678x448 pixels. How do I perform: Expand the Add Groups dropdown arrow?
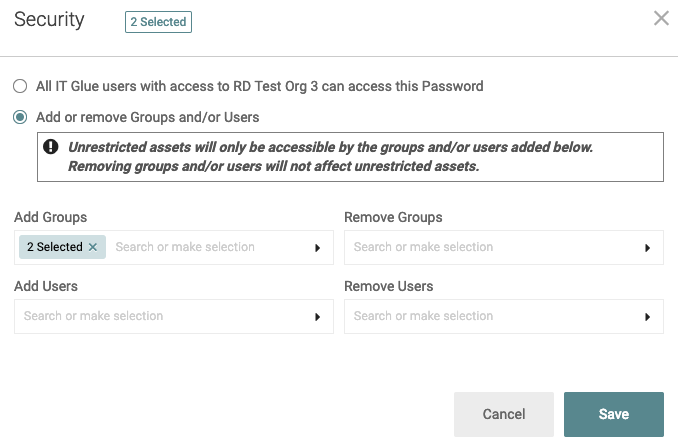coord(318,247)
